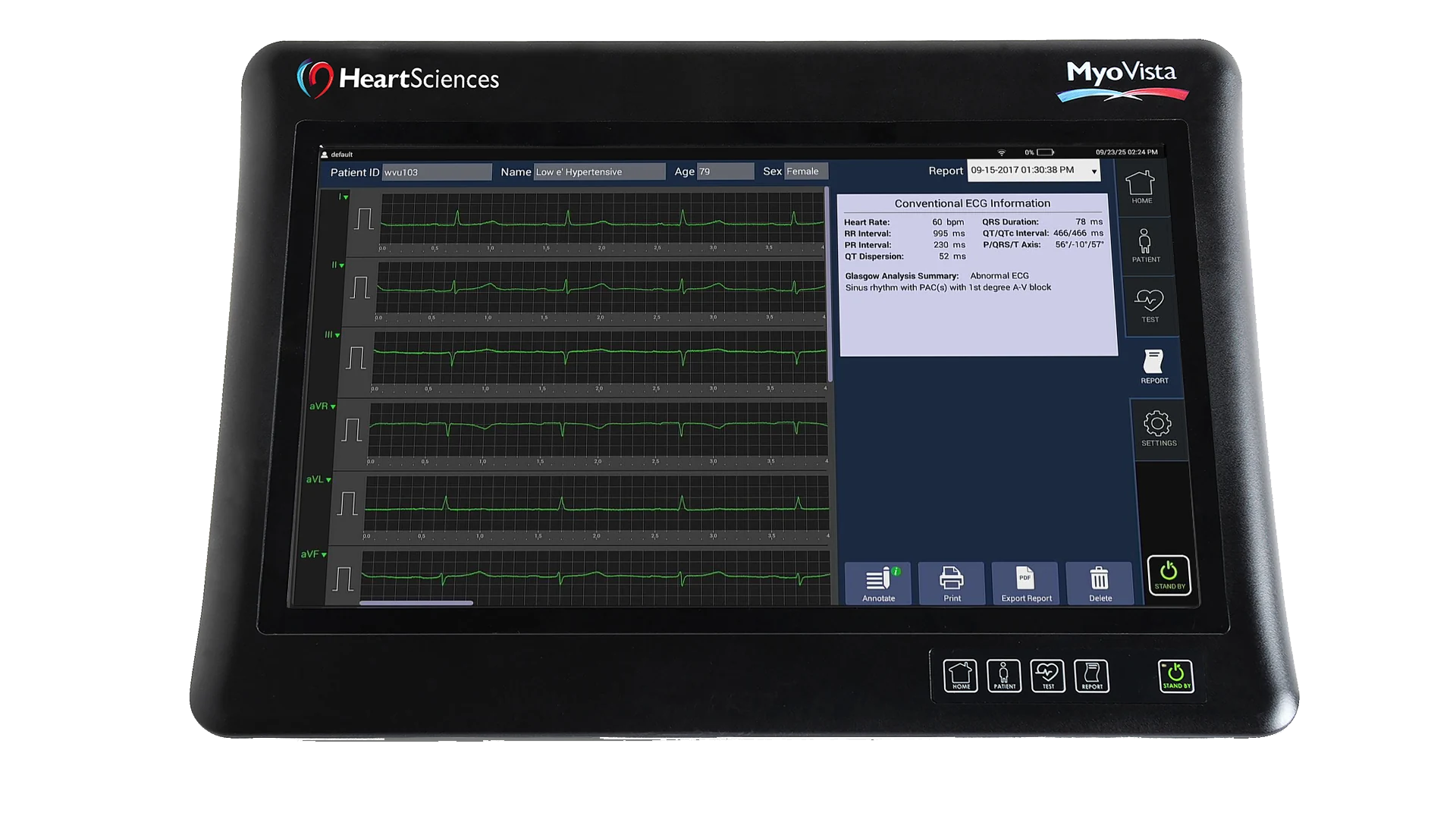Screen dimensions: 1456x819
Task: Click calibration pulse icon on lead II
Action: [x=361, y=287]
